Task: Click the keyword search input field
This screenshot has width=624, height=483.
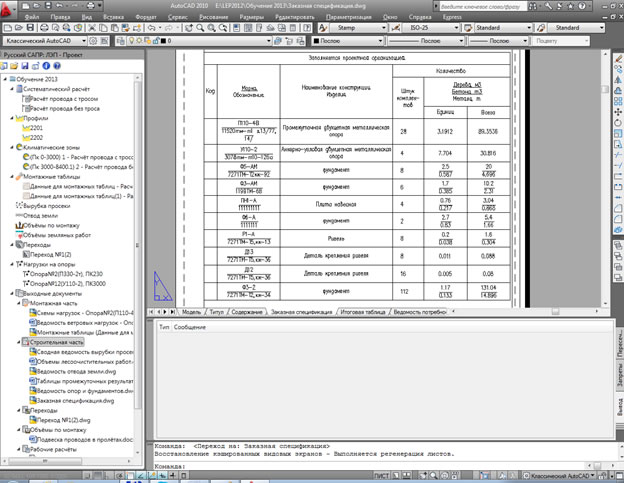Action: [483, 6]
